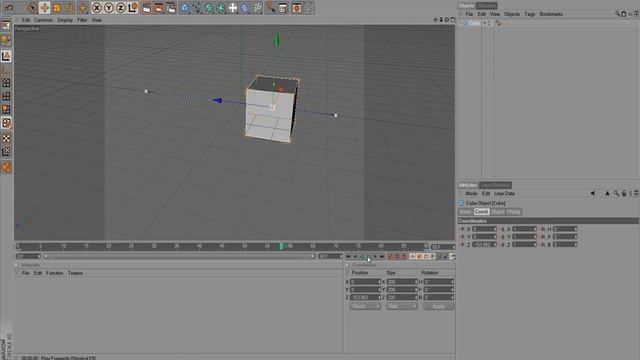The image size is (640, 360).
Task: Click R . H rotation field in Attributes
Action: 565,229
